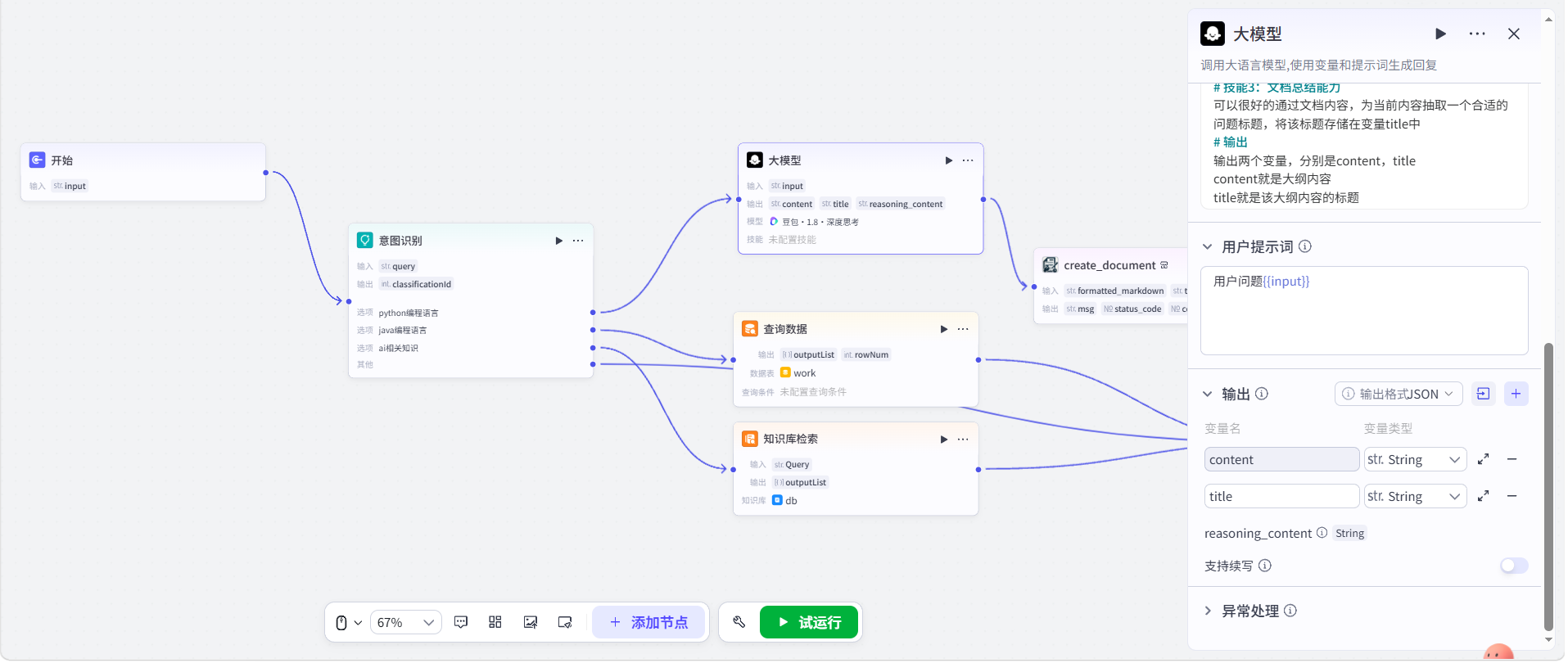Collapse the 输出 section

[1208, 394]
